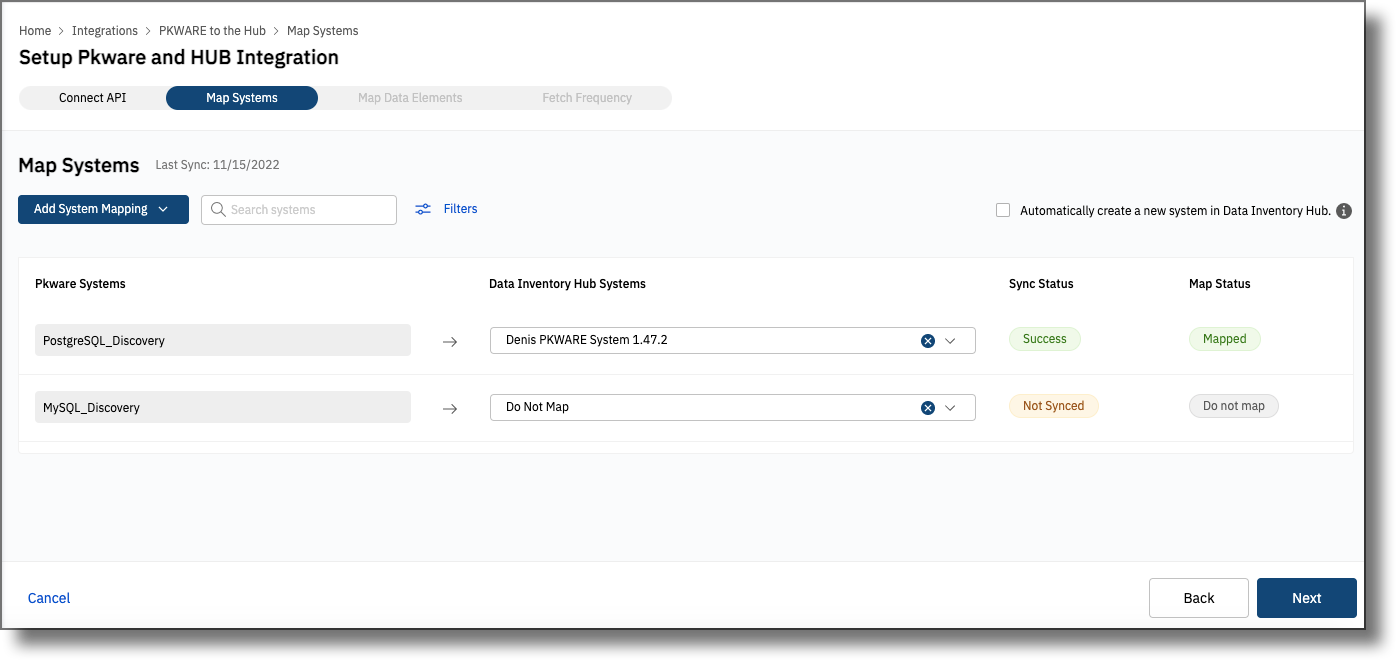Click the Next button
This screenshot has height=661, width=1397.
1306,597
